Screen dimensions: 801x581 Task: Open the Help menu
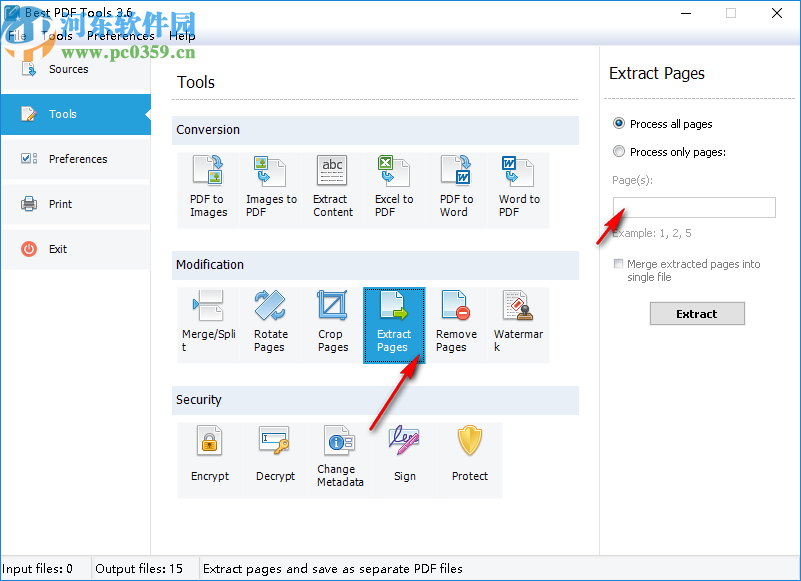(182, 35)
